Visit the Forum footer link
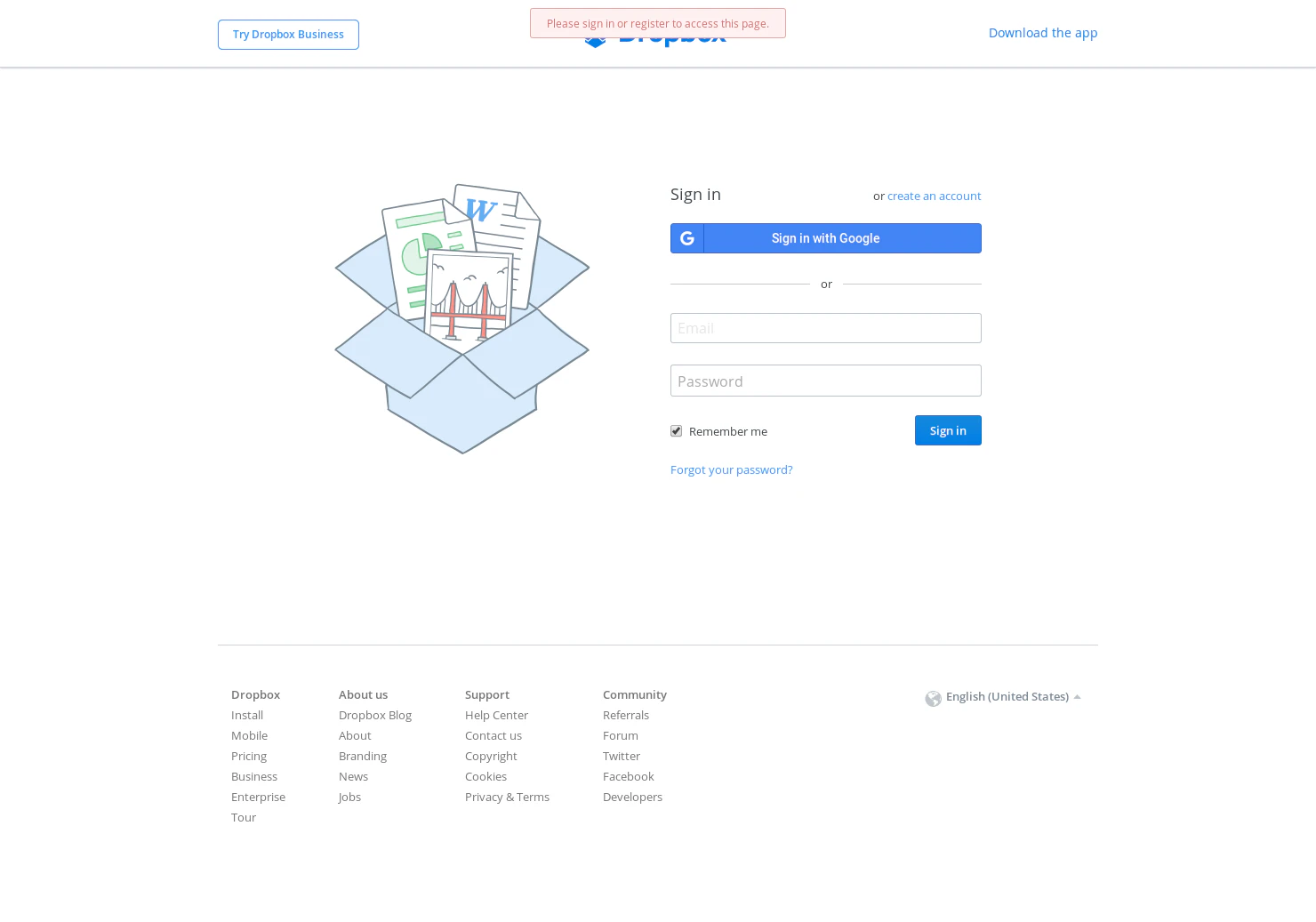Viewport: 1316px width, 922px height. tap(621, 735)
